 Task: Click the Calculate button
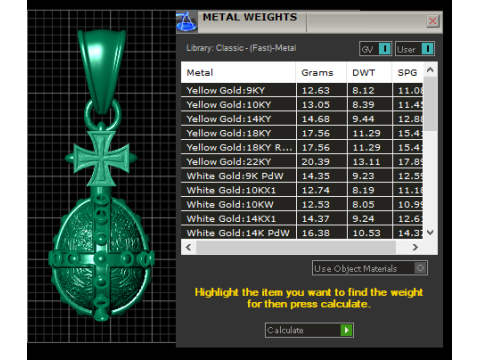[x=309, y=330]
